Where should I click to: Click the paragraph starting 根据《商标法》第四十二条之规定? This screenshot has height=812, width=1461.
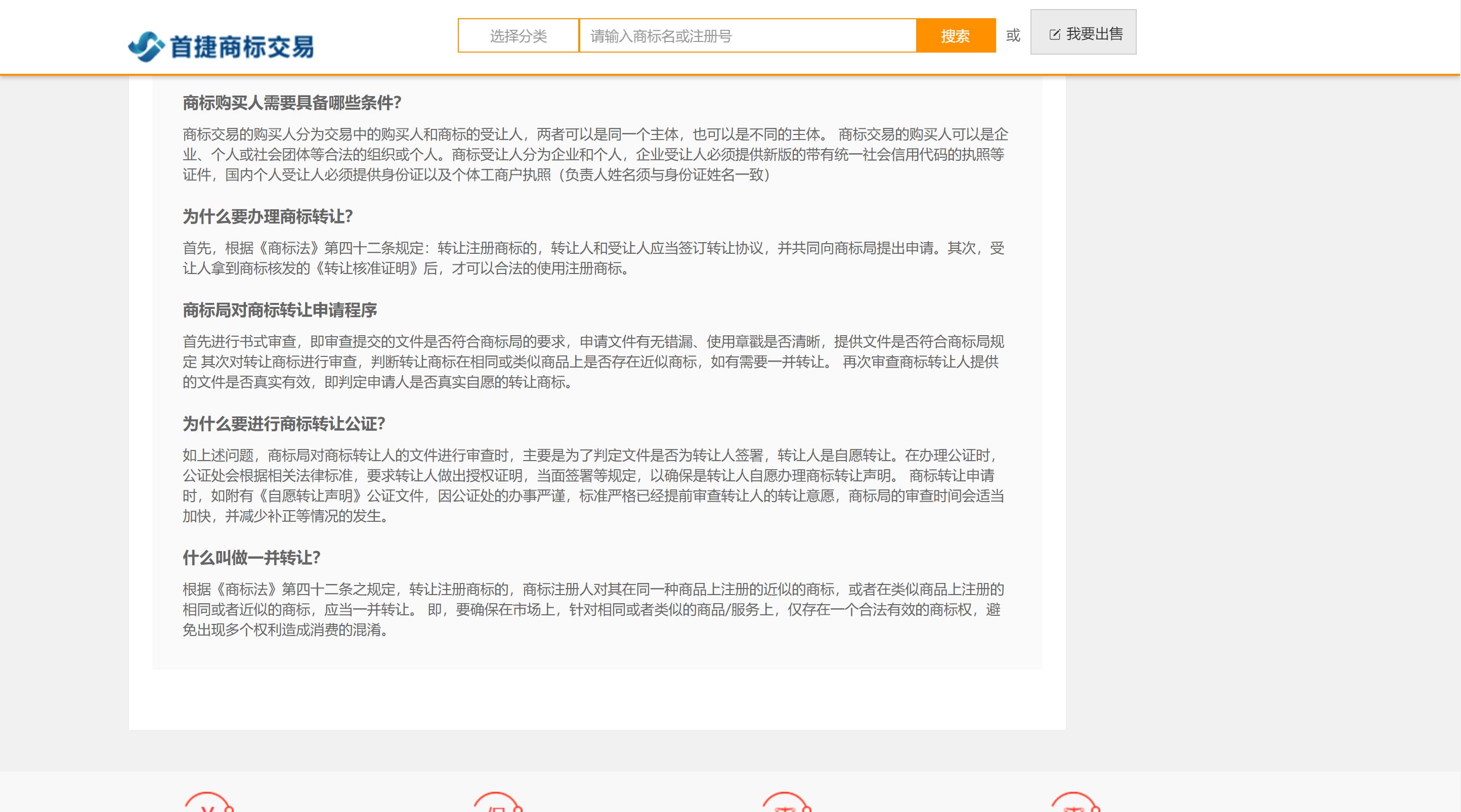(x=593, y=610)
